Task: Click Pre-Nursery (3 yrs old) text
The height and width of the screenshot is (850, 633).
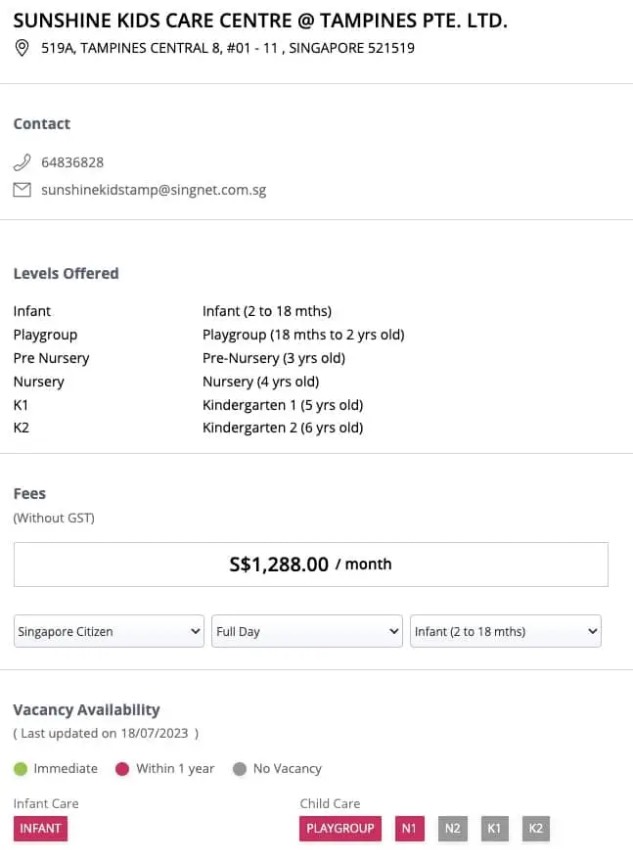Action: pos(274,358)
